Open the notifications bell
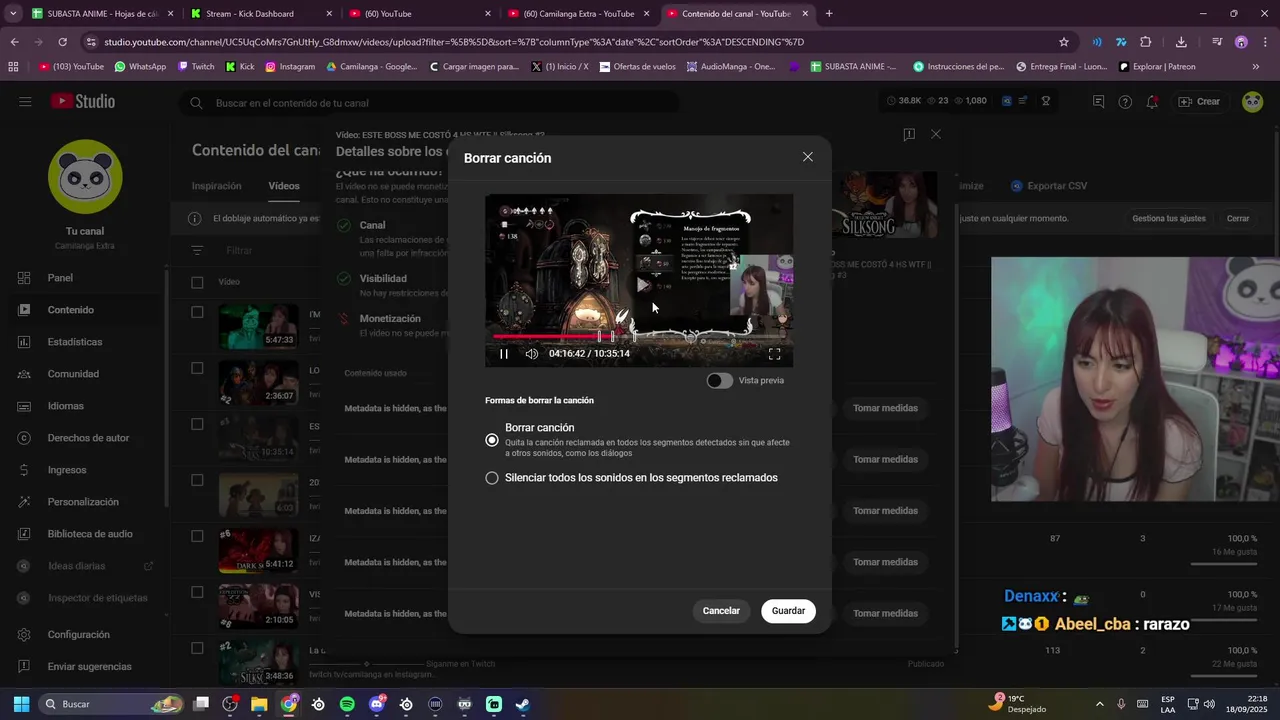The width and height of the screenshot is (1280, 720). point(1152,102)
